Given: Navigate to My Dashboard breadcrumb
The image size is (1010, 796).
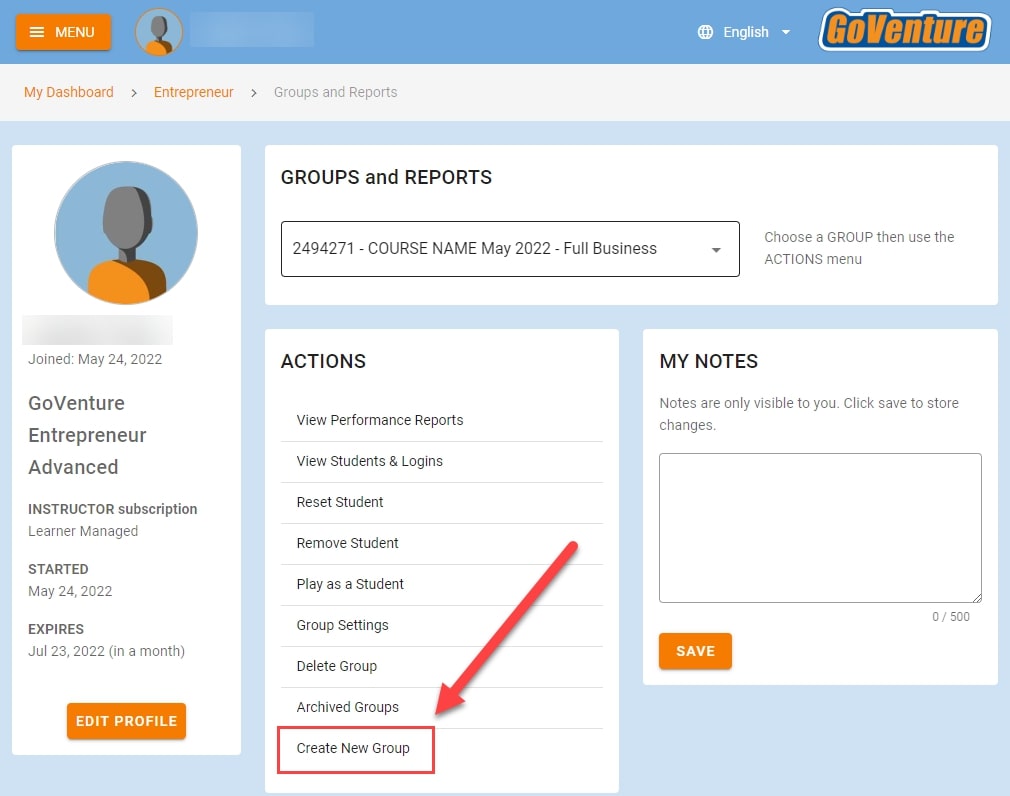Looking at the screenshot, I should 68,91.
